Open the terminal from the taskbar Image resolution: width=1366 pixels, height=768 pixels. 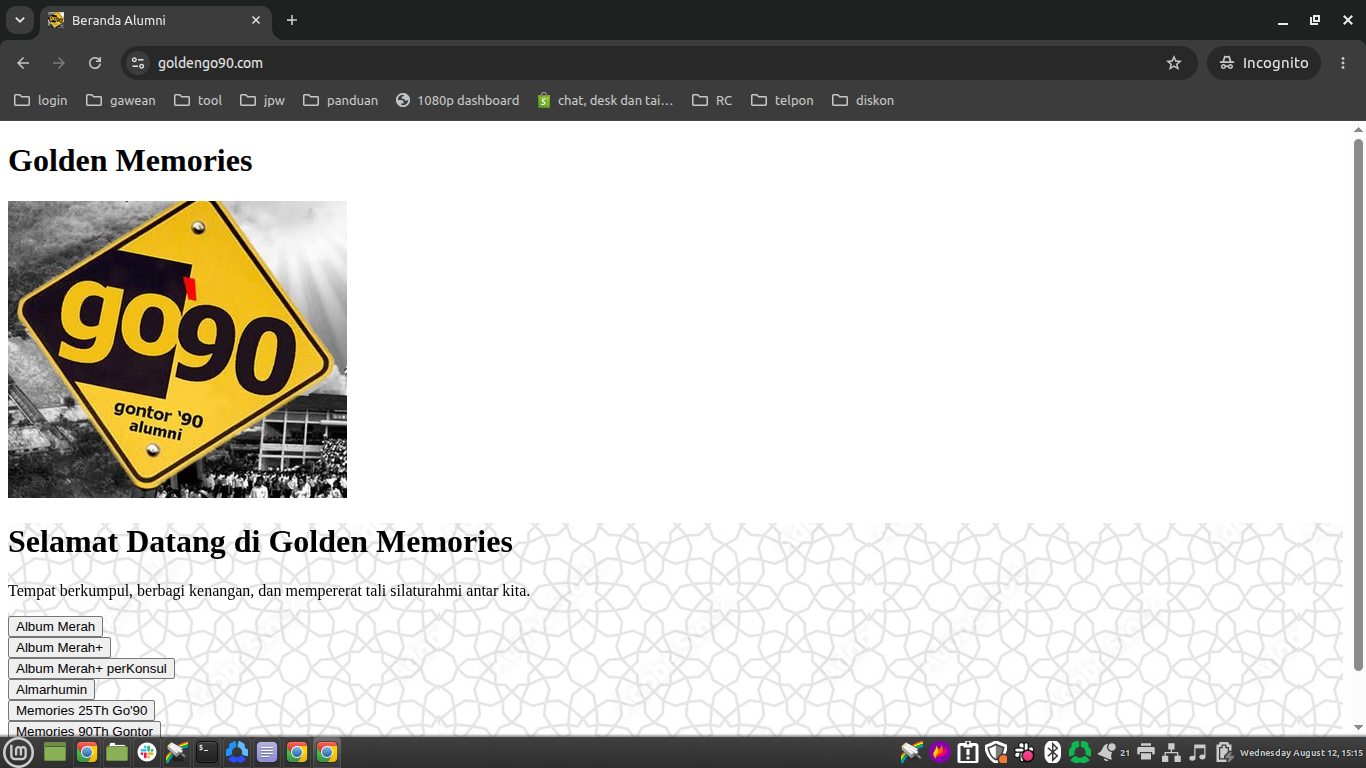207,752
